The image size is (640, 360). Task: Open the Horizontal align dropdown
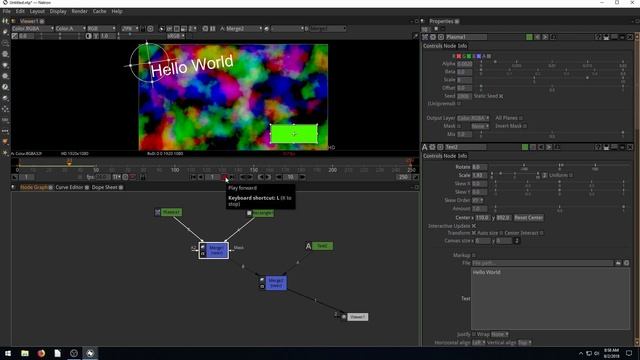478,342
